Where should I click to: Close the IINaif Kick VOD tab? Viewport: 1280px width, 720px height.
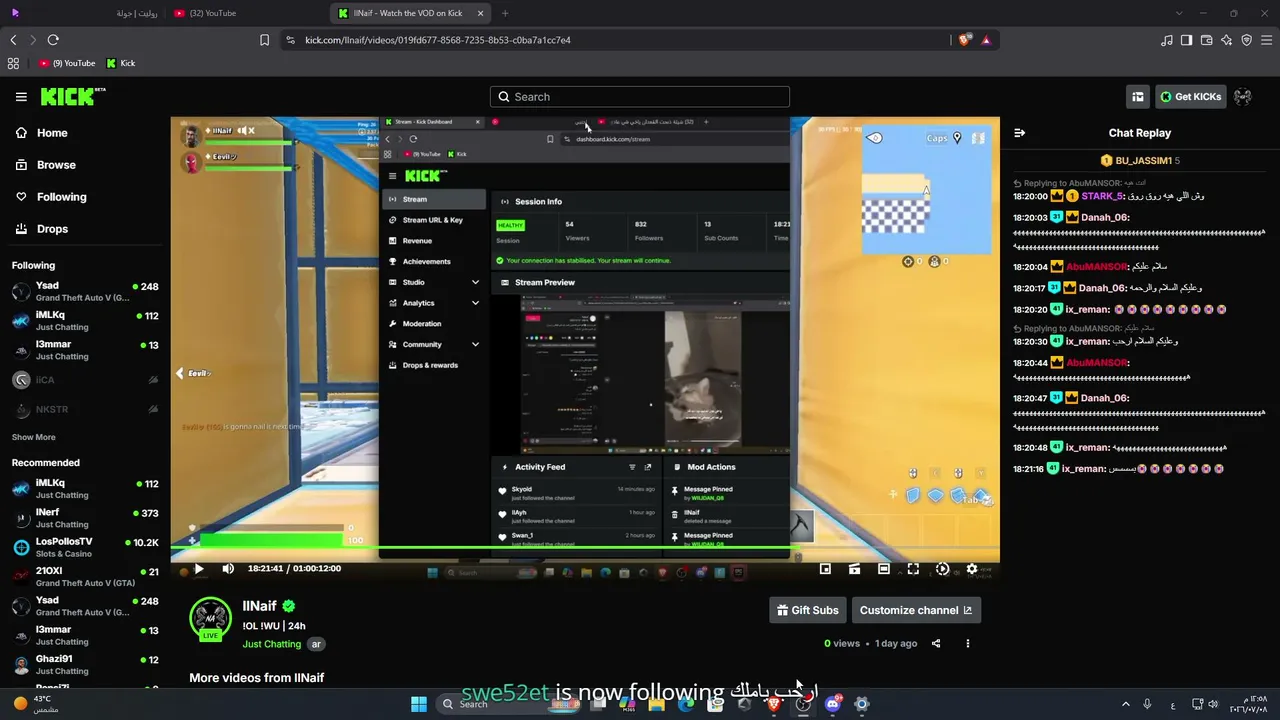480,13
